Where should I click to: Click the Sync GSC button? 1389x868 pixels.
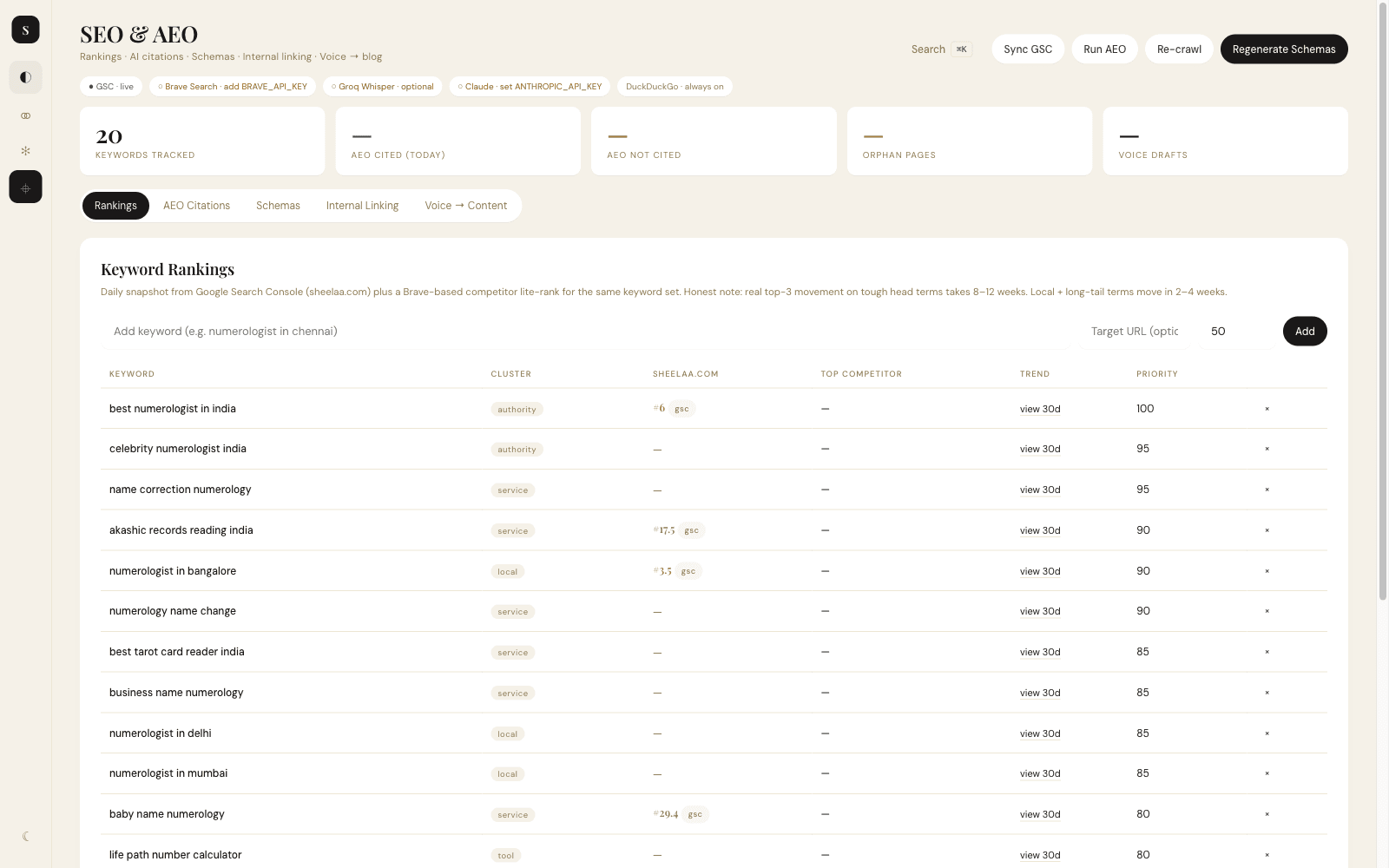pyautogui.click(x=1028, y=49)
